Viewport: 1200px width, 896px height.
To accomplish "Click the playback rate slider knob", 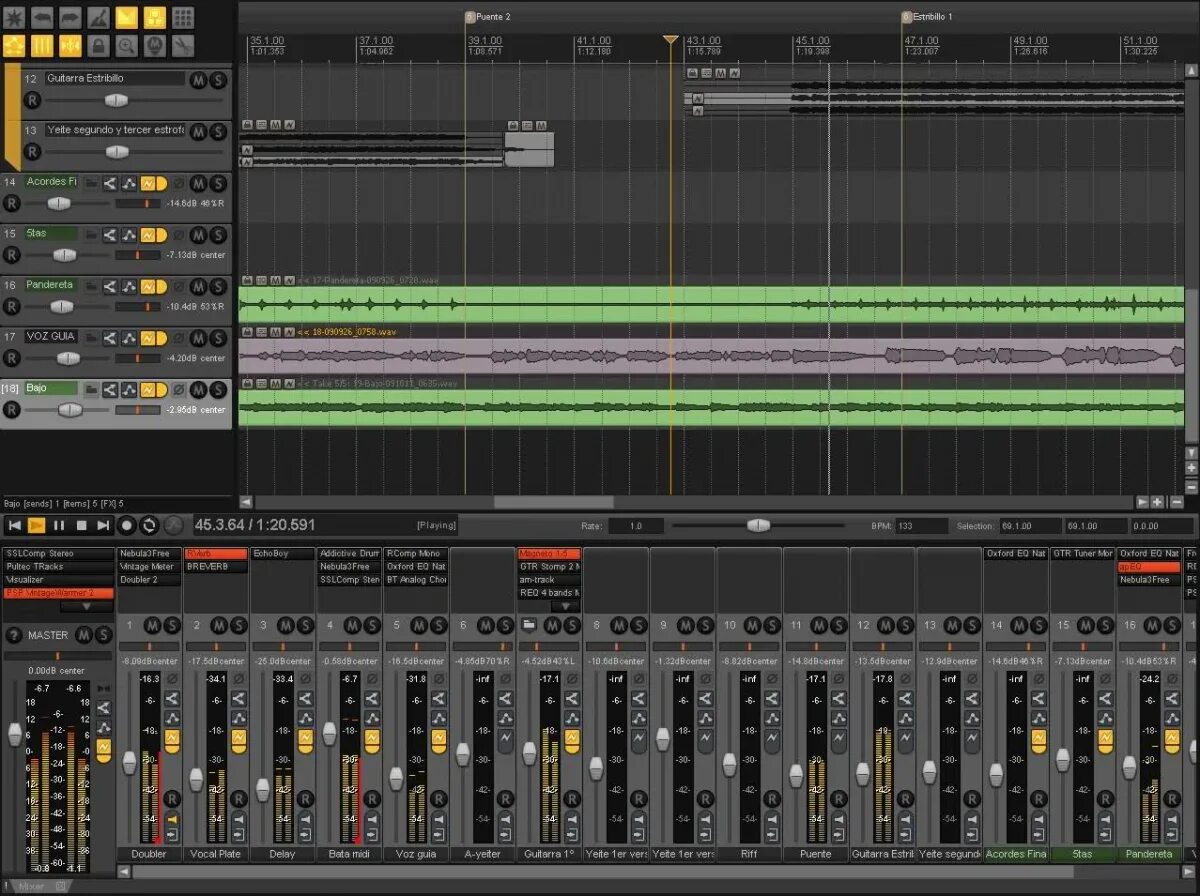I will pos(759,525).
